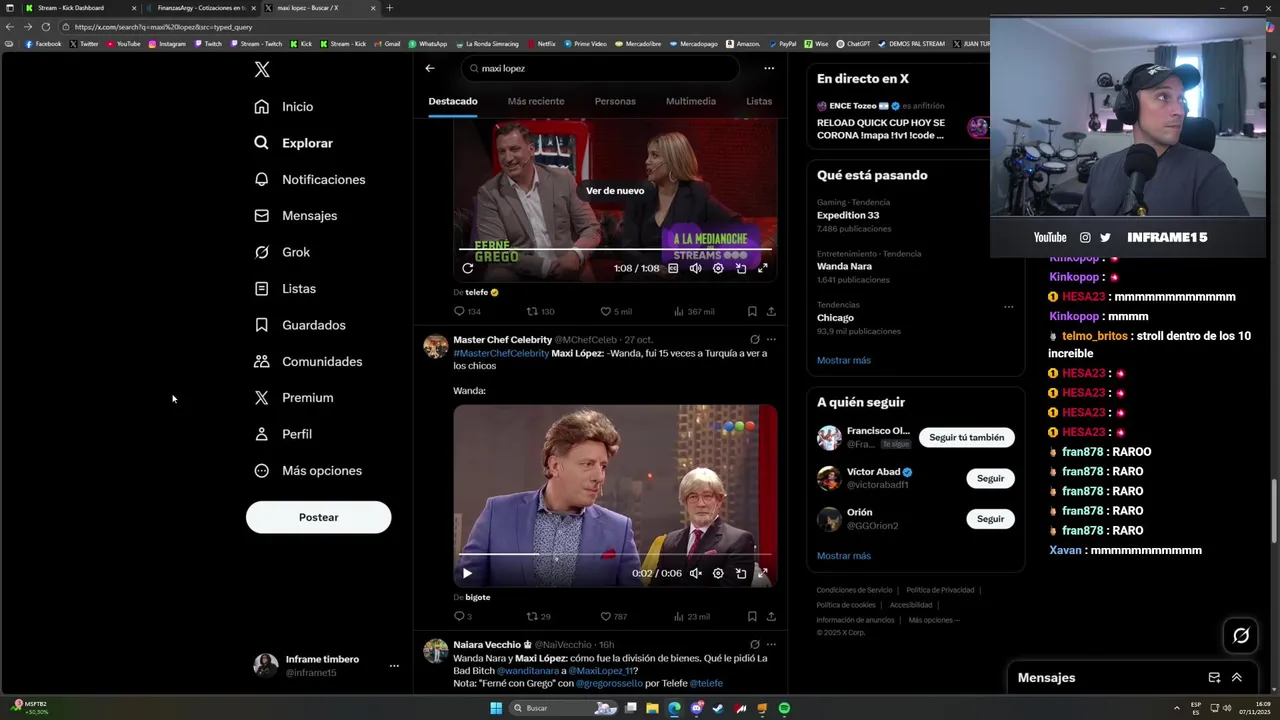
Task: Play the Master Chef Celebrity video
Action: (x=467, y=573)
